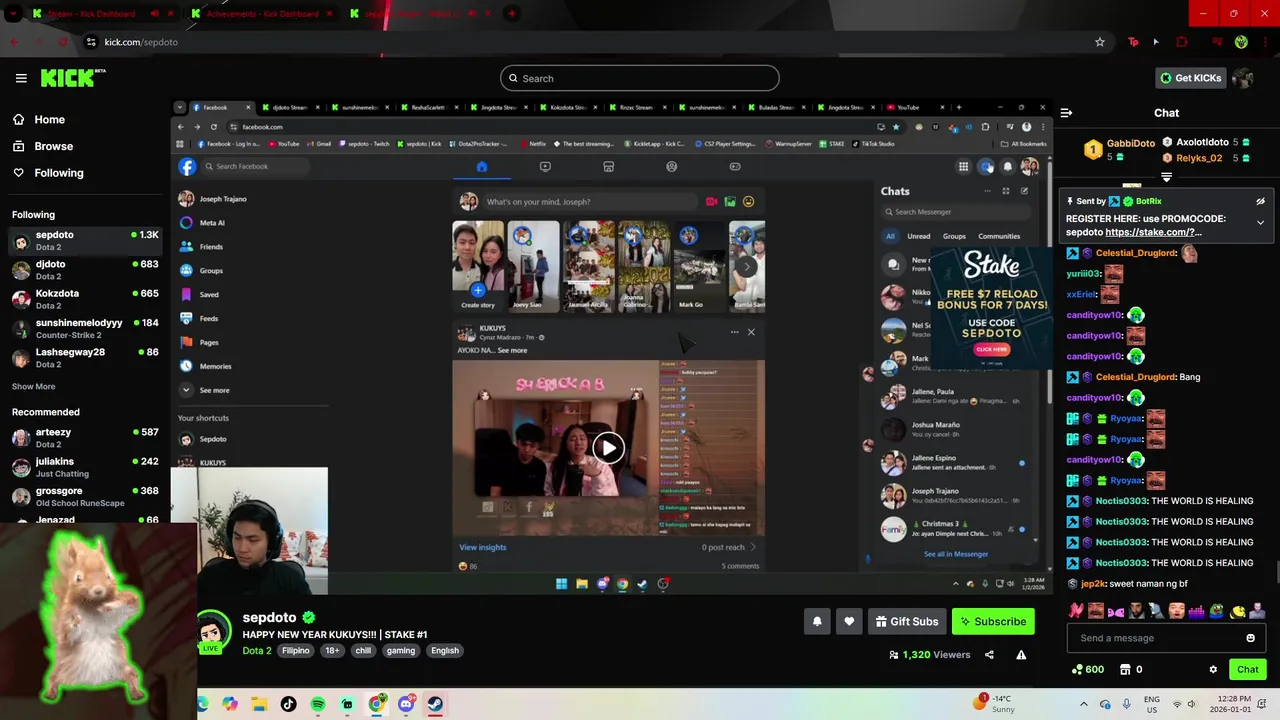Click the 18+ tag

332,650
